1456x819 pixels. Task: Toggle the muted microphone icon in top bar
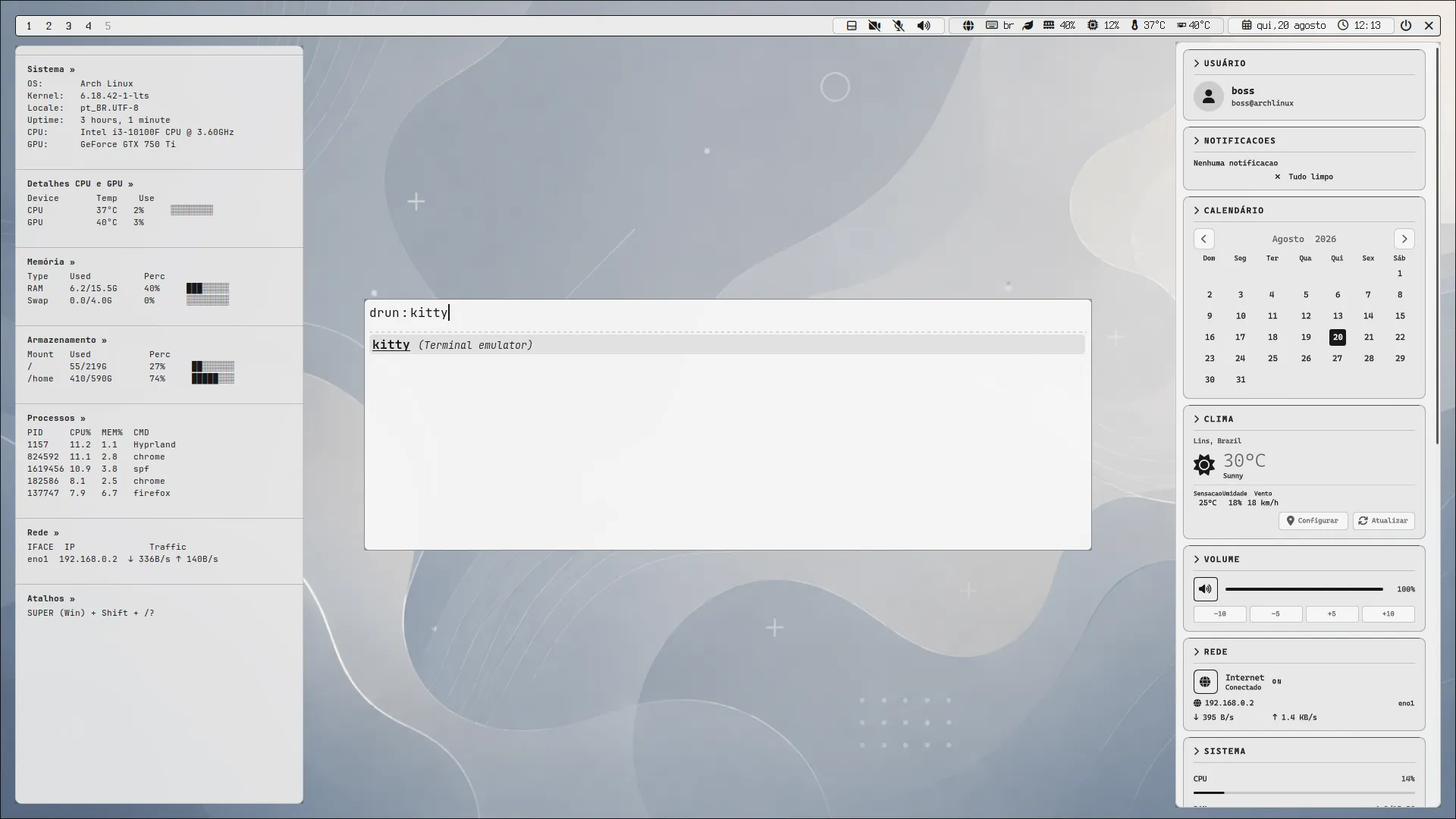899,26
